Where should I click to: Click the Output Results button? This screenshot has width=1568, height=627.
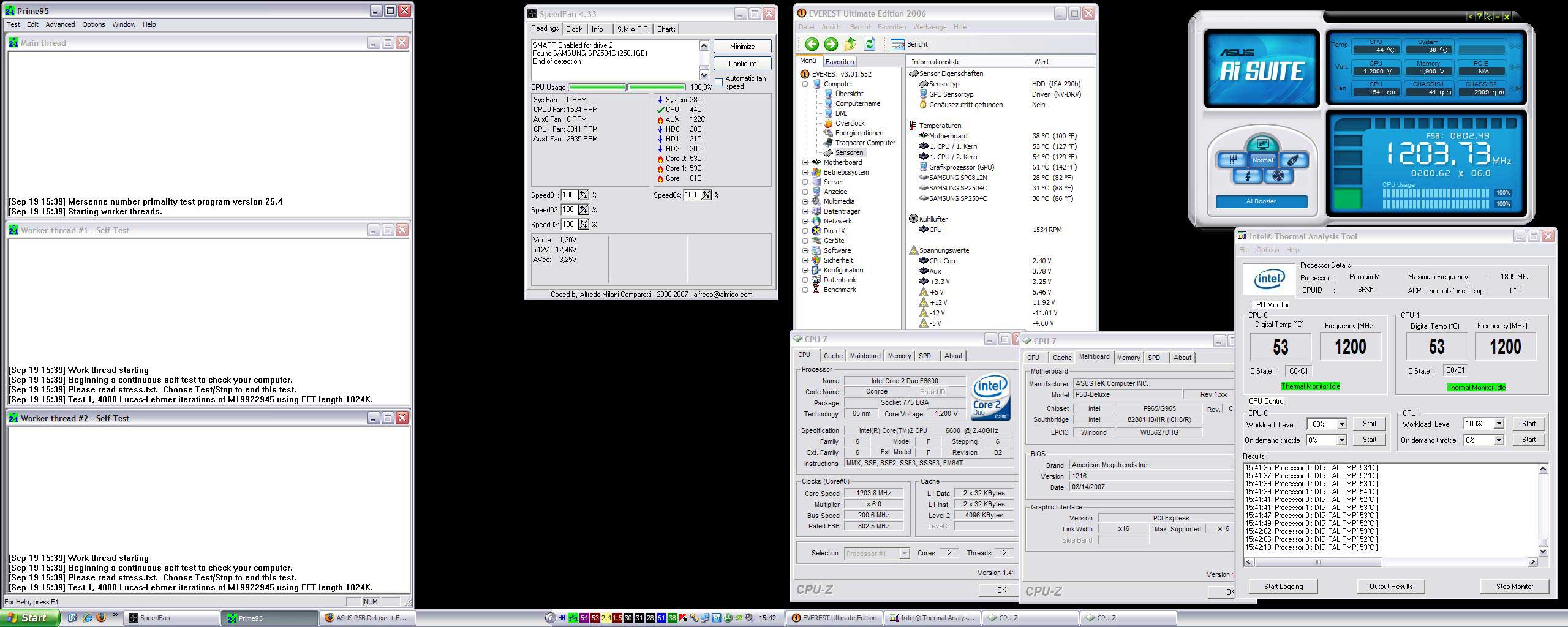click(1391, 587)
